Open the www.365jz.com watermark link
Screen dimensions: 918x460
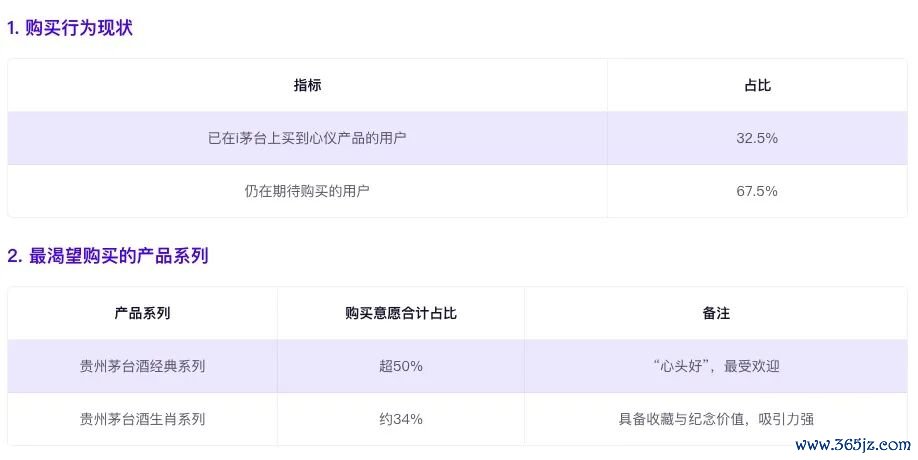(853, 445)
